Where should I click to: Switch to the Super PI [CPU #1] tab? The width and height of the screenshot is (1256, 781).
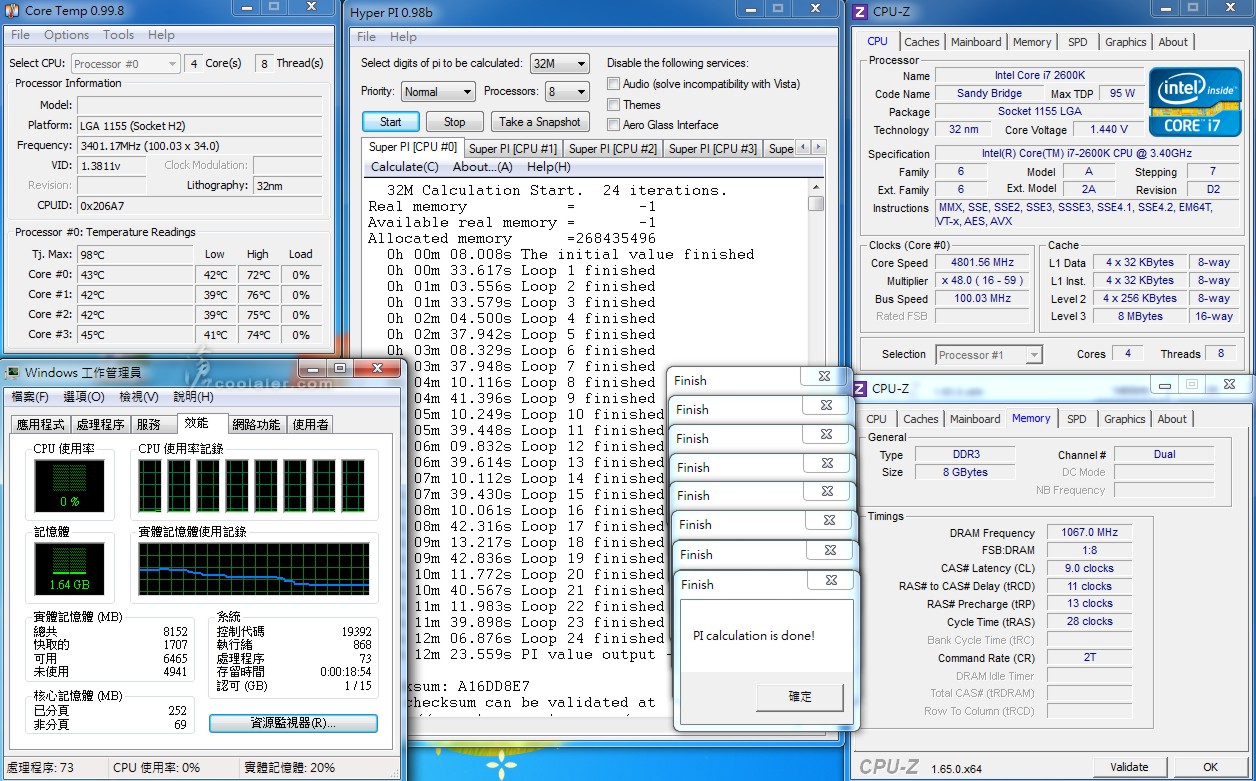pyautogui.click(x=513, y=148)
